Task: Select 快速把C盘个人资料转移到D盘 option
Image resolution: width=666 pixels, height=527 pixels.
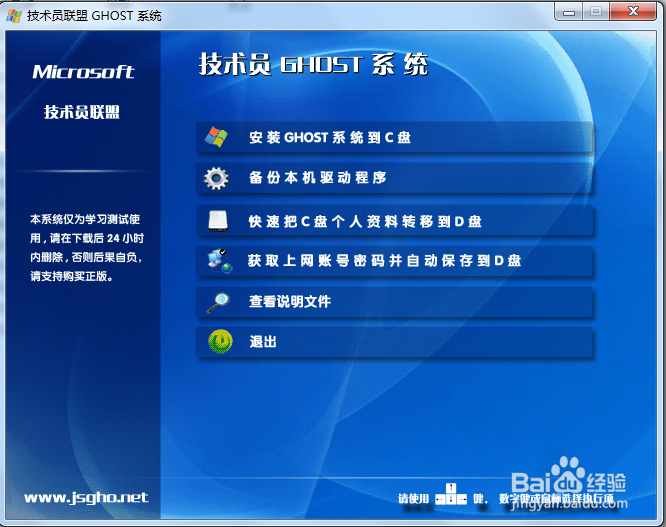Action: pos(395,221)
